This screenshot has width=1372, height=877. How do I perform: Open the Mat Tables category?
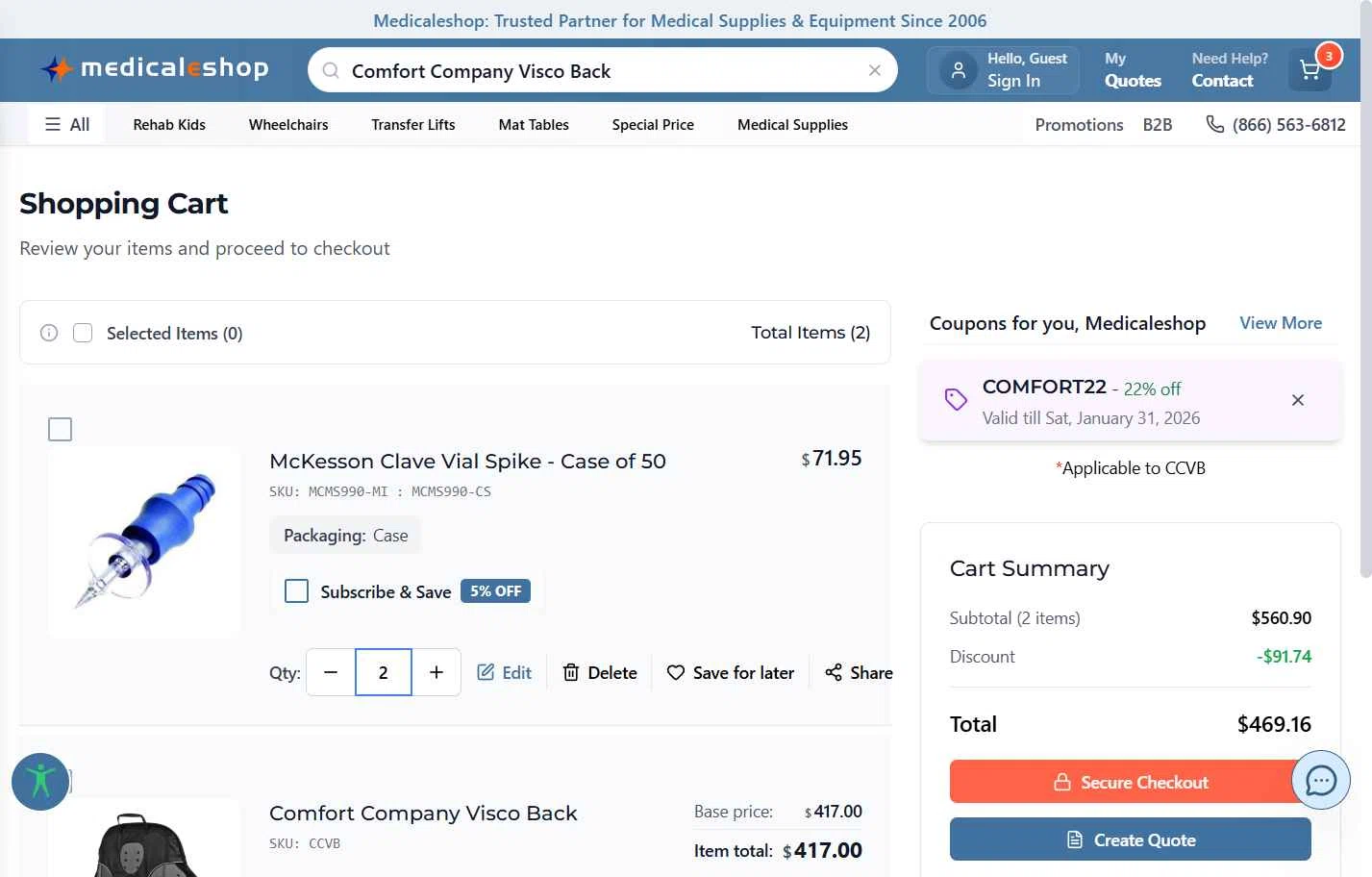[x=534, y=124]
